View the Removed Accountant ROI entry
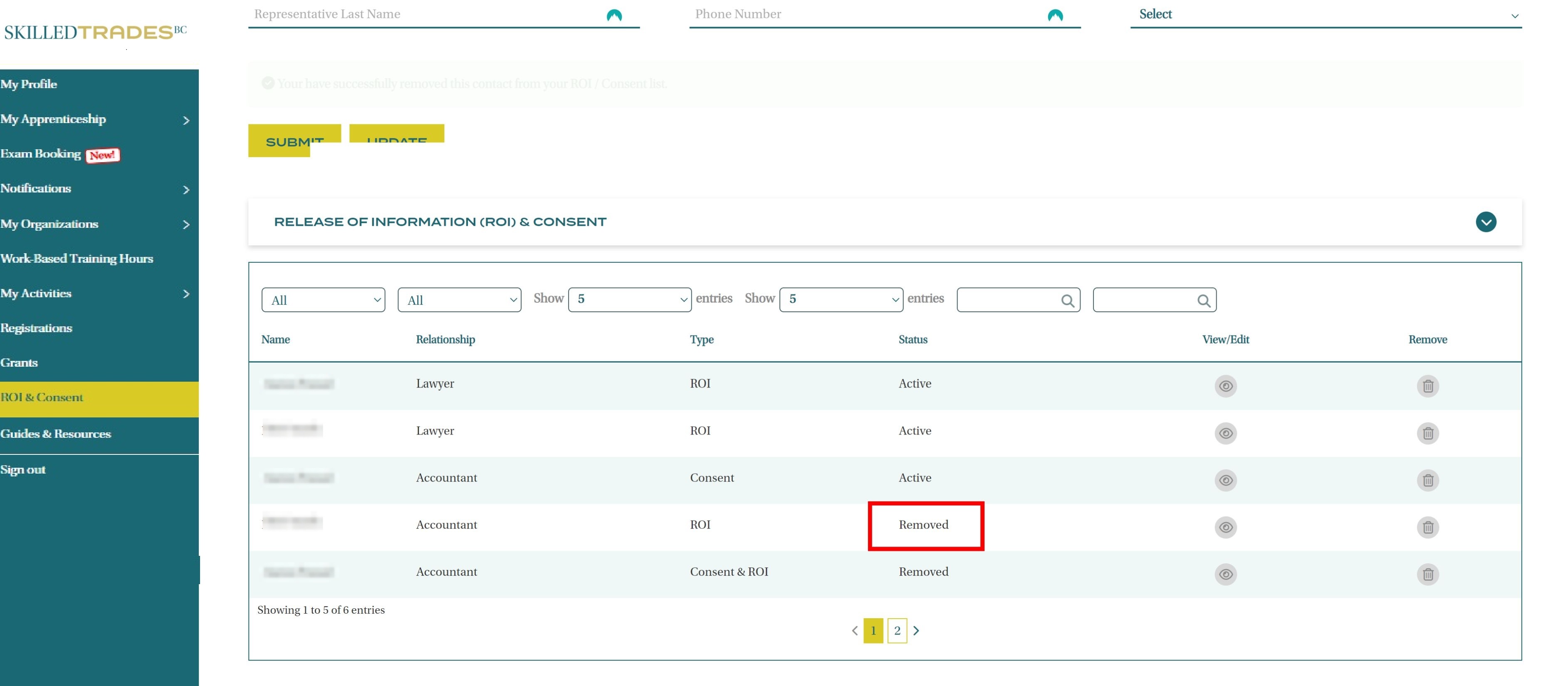Screen dimensions: 1568x686 click(1225, 527)
